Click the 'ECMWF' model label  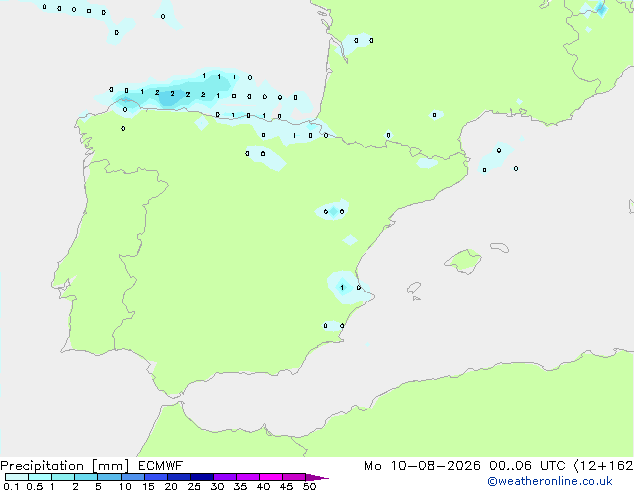161,466
